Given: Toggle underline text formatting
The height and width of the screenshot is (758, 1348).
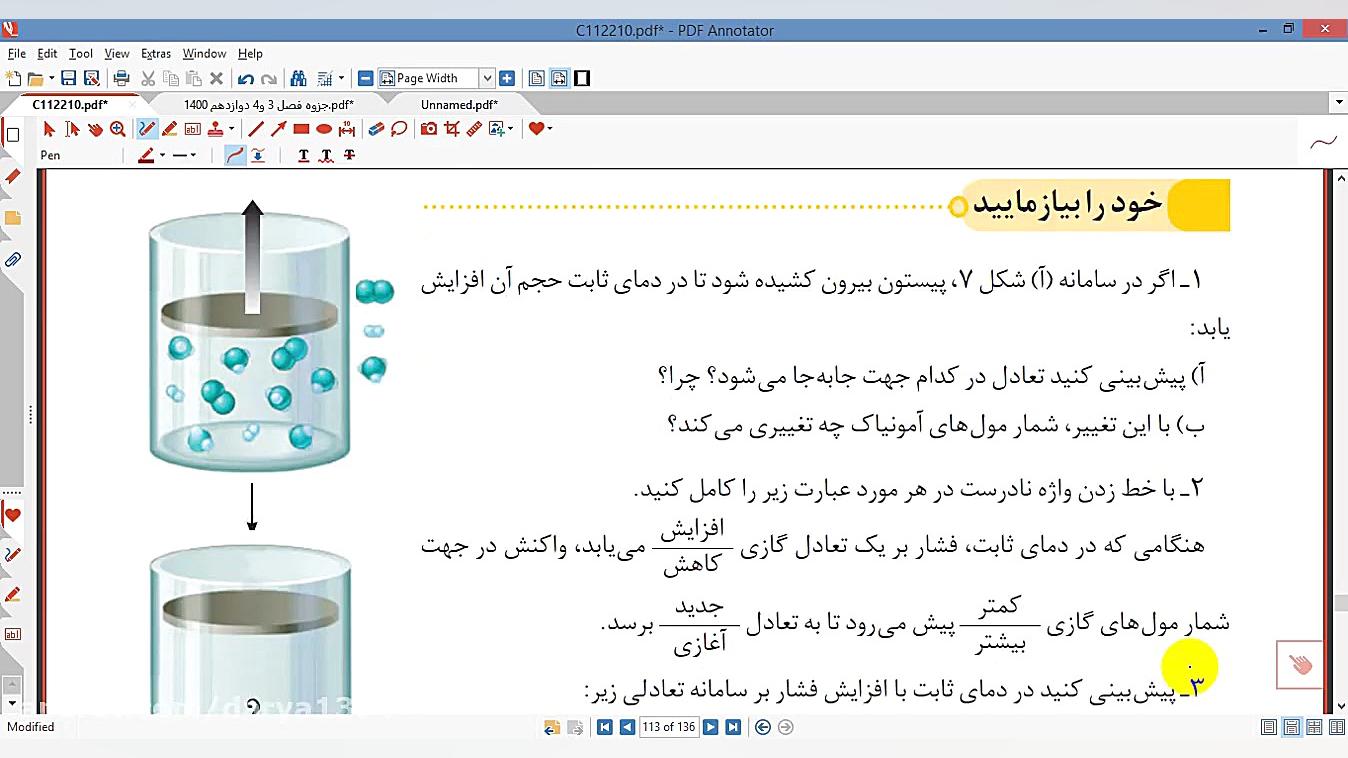Looking at the screenshot, I should 303,155.
